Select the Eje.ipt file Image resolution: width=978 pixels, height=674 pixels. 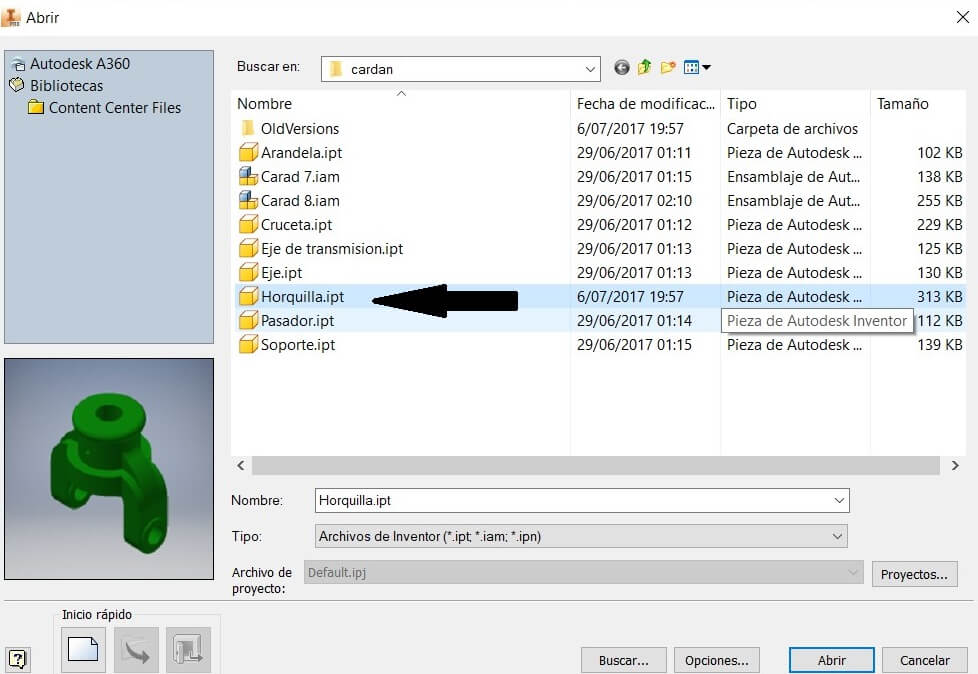coord(271,273)
